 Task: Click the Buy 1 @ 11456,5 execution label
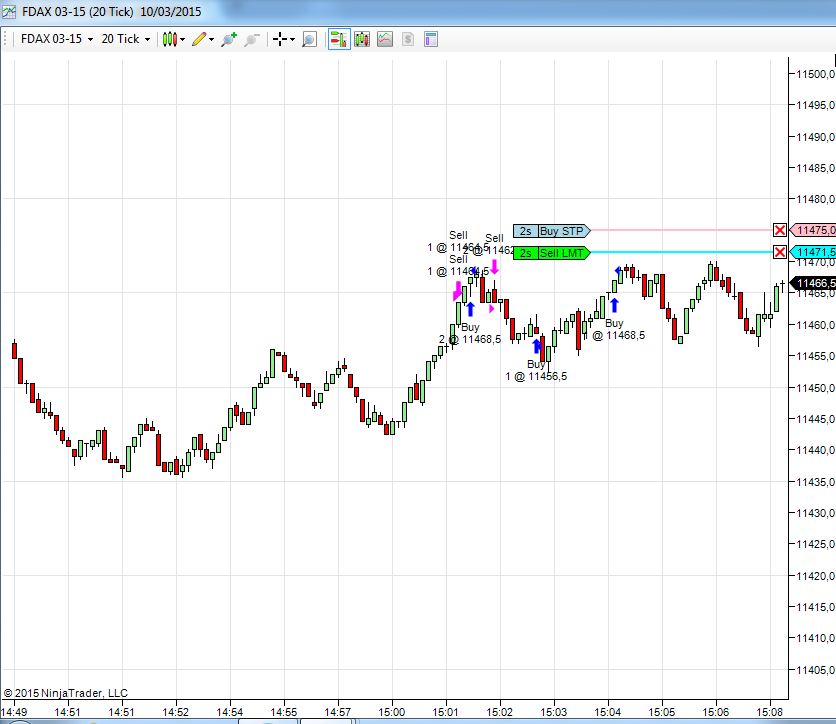coord(536,371)
